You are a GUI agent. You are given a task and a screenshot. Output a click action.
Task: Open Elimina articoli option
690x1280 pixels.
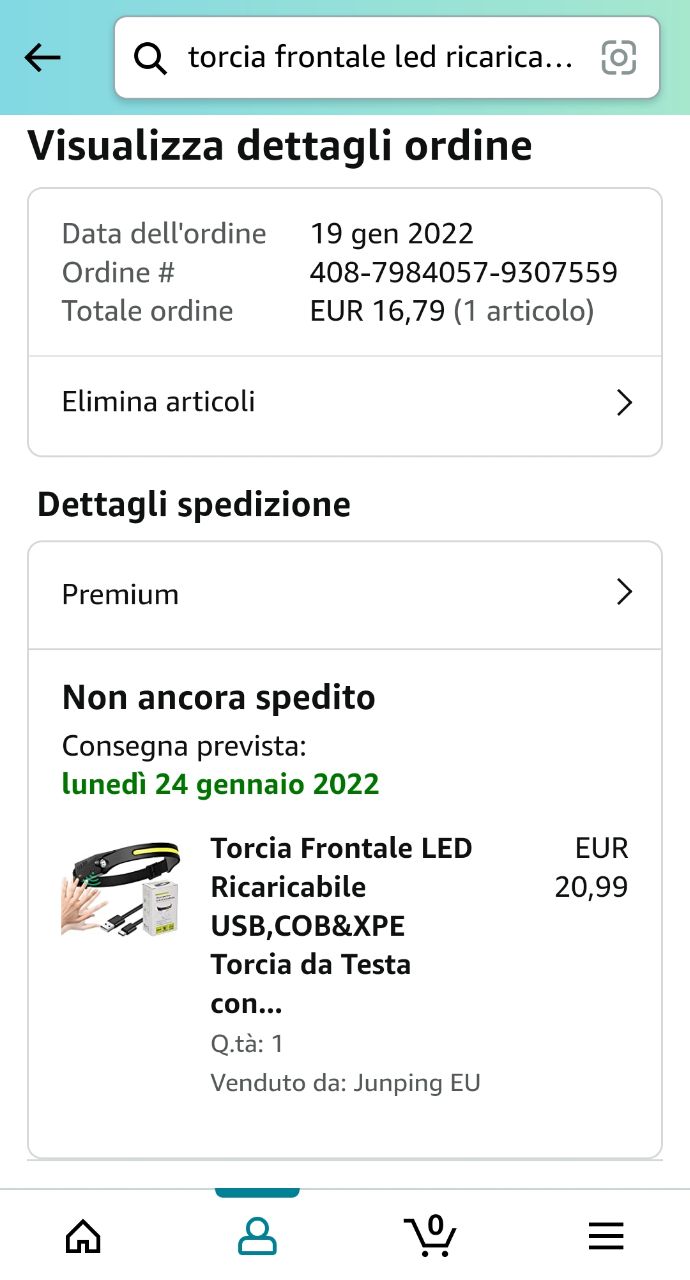pyautogui.click(x=159, y=402)
